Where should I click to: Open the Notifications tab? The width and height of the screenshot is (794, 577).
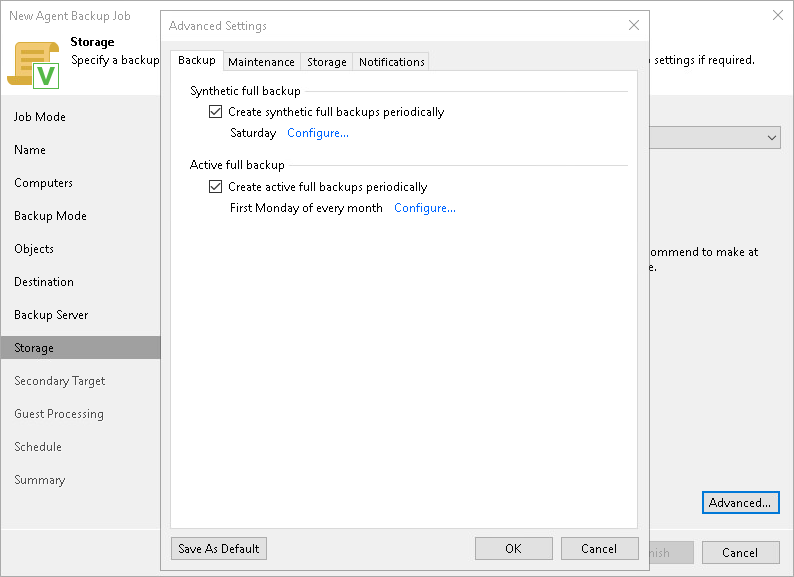tap(391, 62)
